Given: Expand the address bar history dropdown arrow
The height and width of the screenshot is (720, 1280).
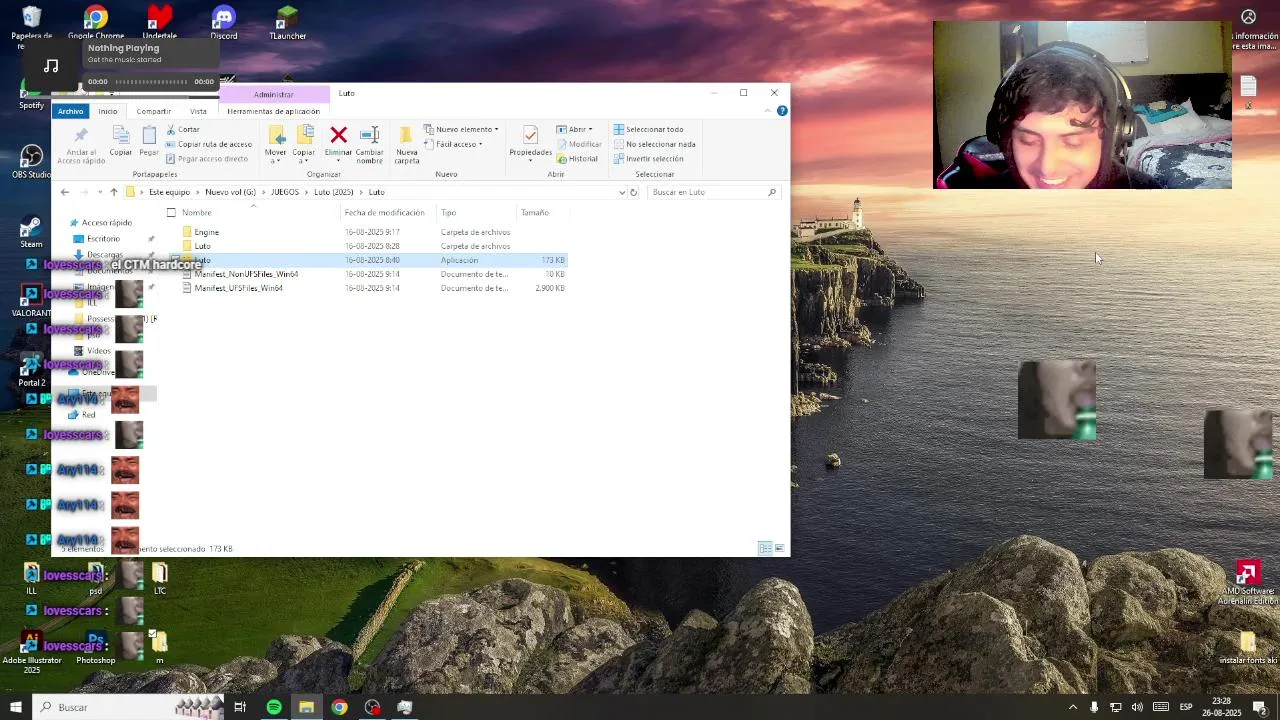Looking at the screenshot, I should (622, 192).
